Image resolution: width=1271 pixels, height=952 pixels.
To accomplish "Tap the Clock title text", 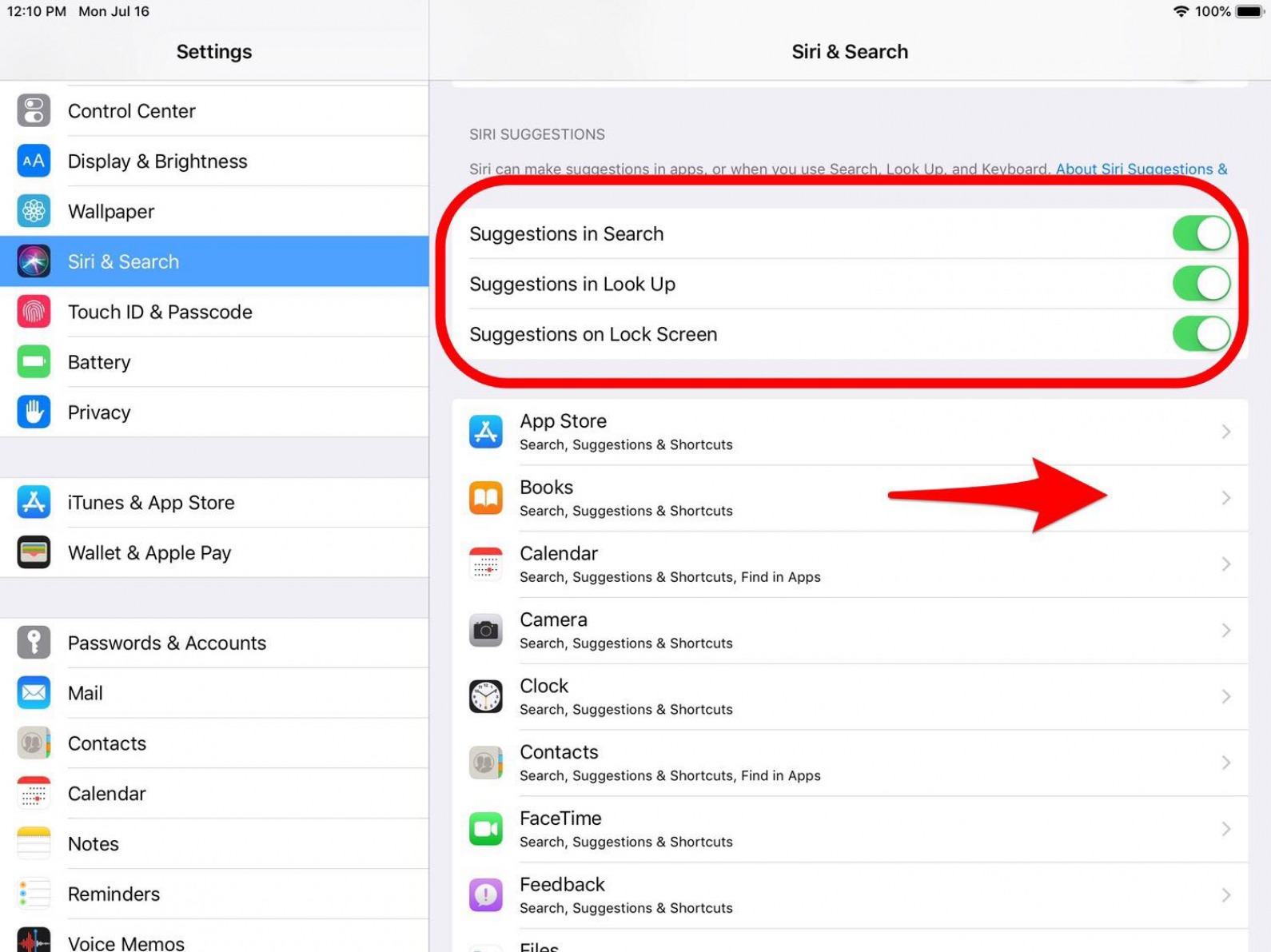I will point(544,687).
